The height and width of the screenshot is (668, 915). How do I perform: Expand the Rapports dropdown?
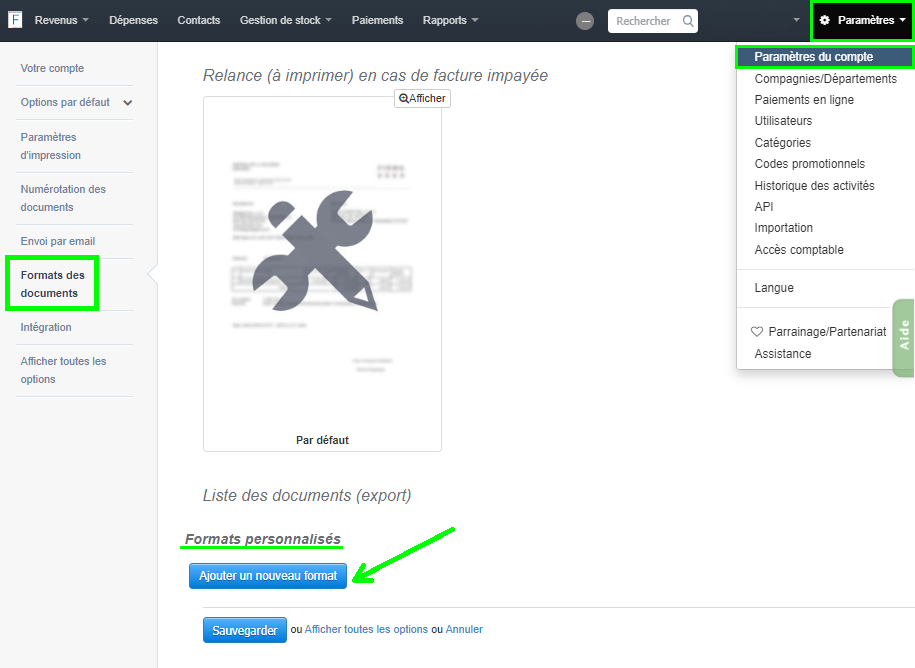coord(449,20)
